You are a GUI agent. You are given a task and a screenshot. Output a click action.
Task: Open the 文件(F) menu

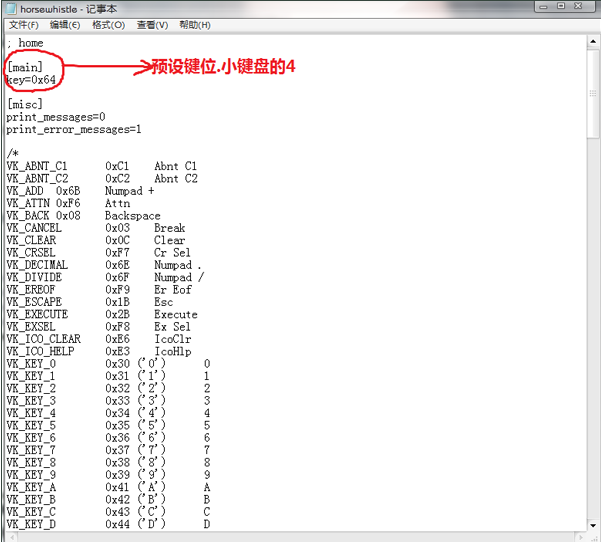tap(24, 25)
